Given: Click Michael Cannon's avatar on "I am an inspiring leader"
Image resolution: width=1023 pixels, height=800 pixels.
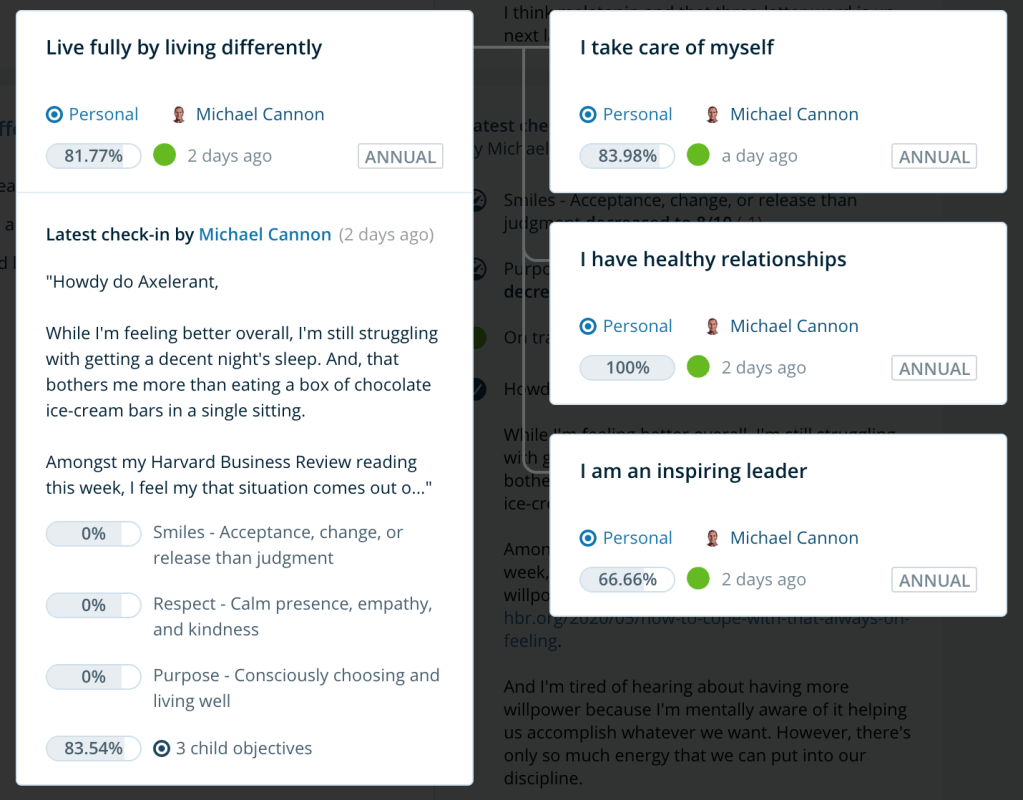Looking at the screenshot, I should [713, 537].
